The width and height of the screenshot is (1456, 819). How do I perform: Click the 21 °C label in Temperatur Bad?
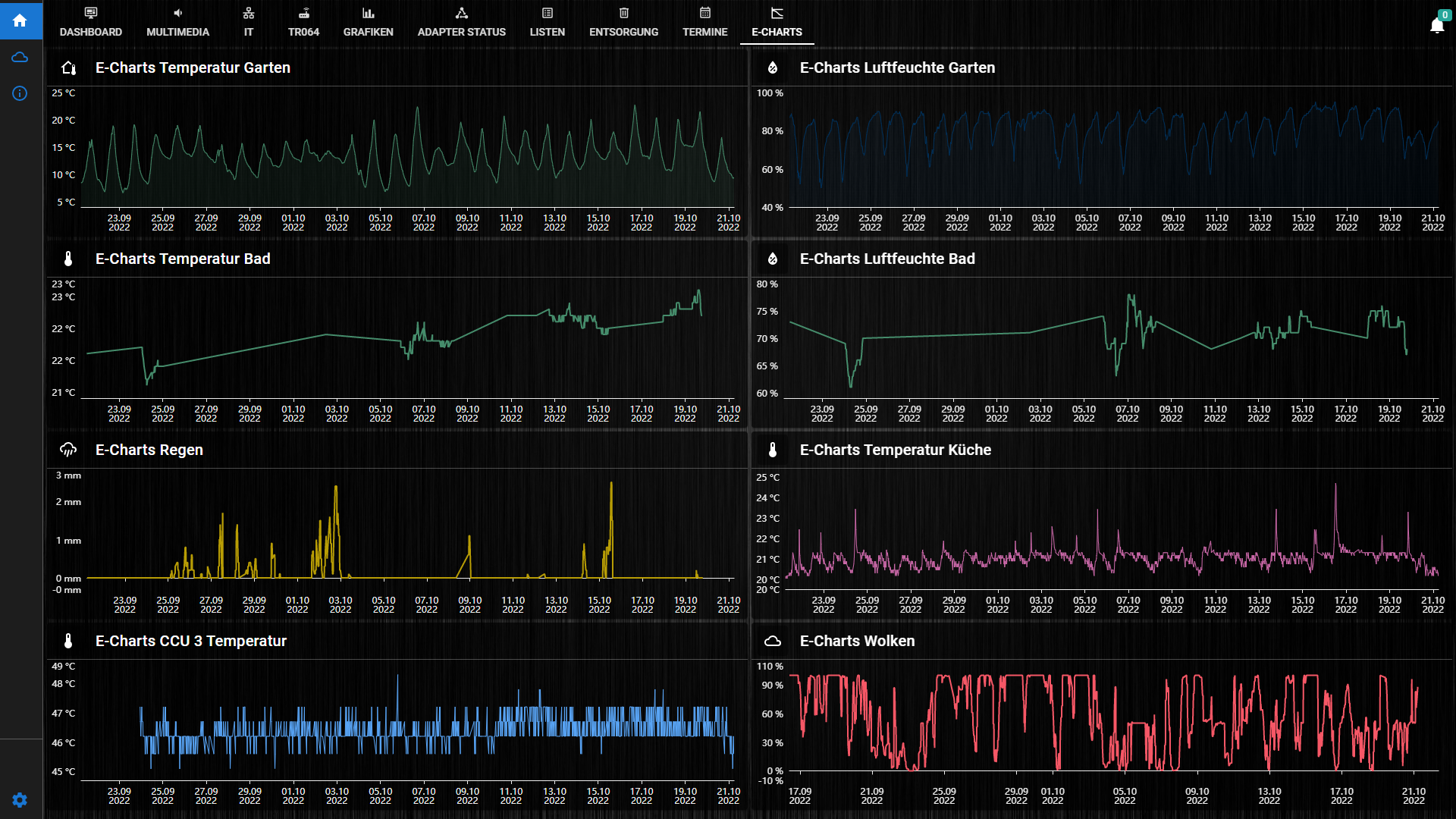[x=64, y=393]
